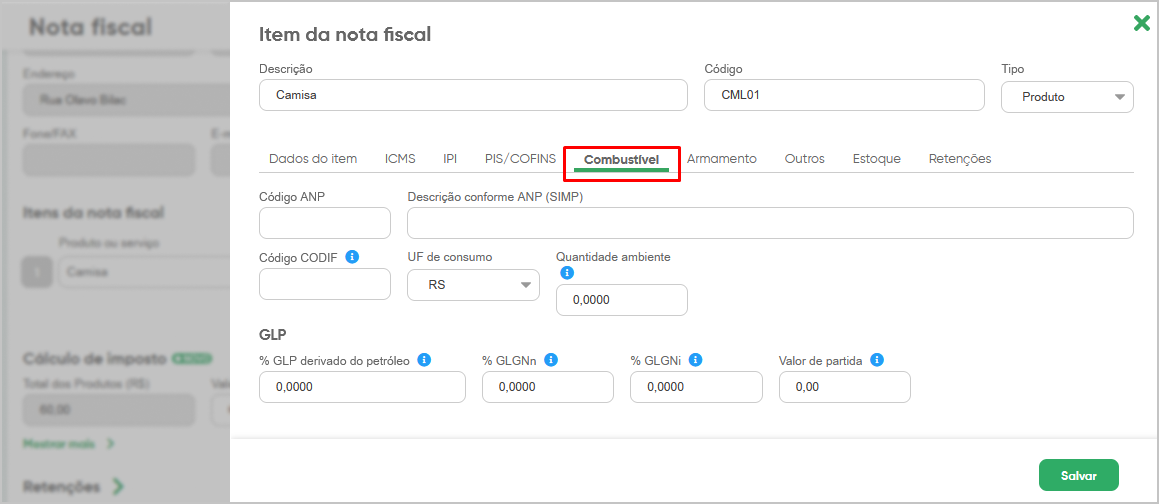Click the Descrição conforme ANP (SIMP) field
This screenshot has height=504, width=1159.
click(x=770, y=223)
